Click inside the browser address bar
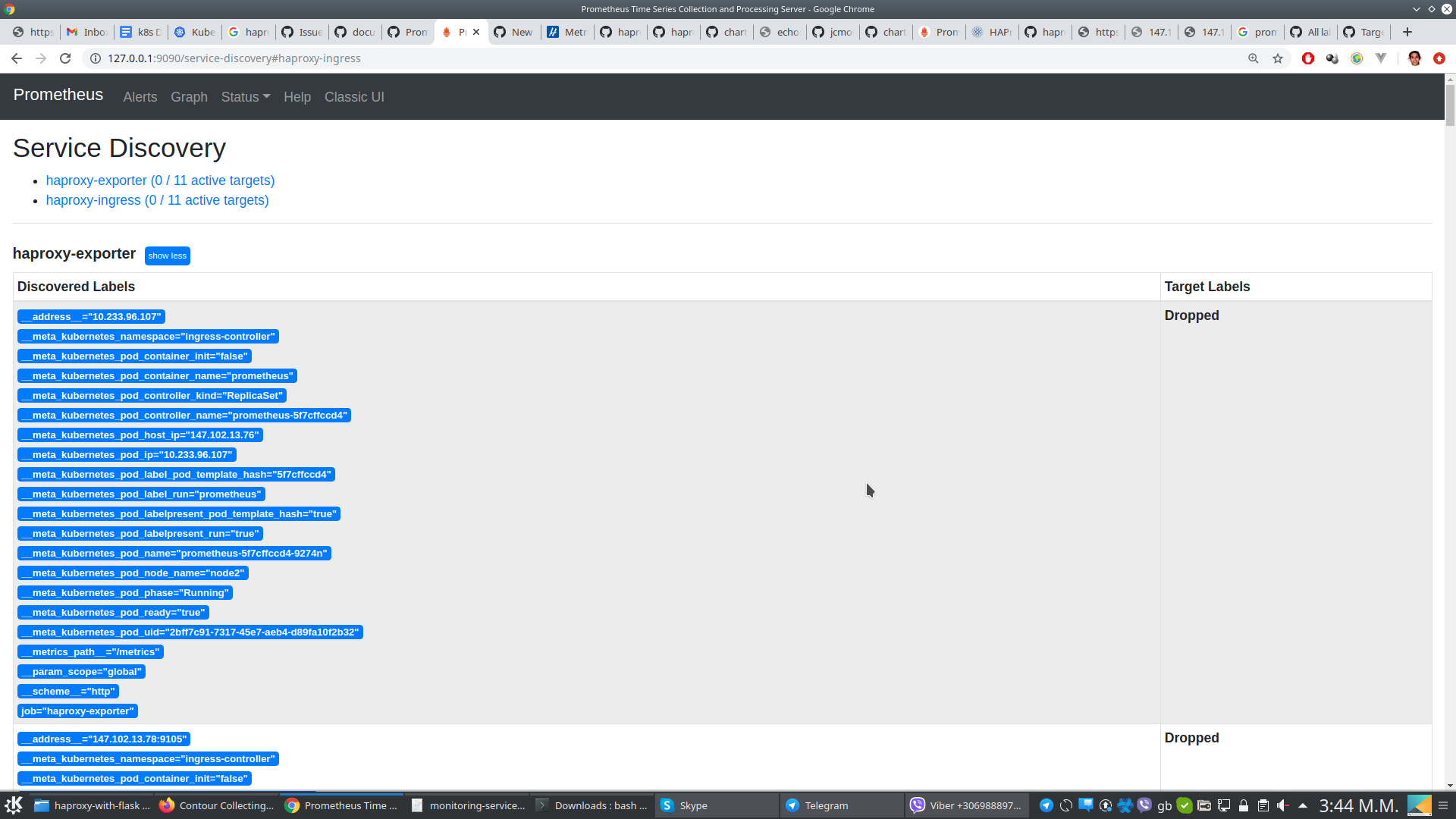1456x819 pixels. coord(303,58)
